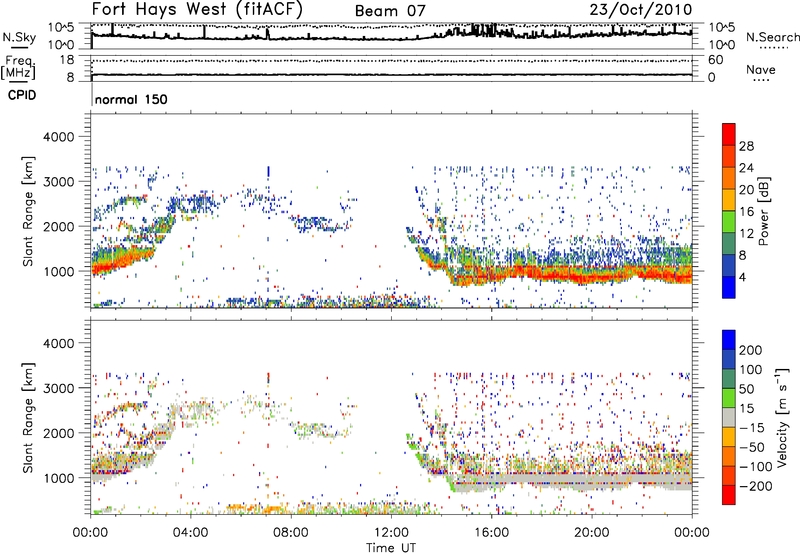Click the "4" label on the Power color bar
This screenshot has width=800, height=554.
[x=743, y=277]
